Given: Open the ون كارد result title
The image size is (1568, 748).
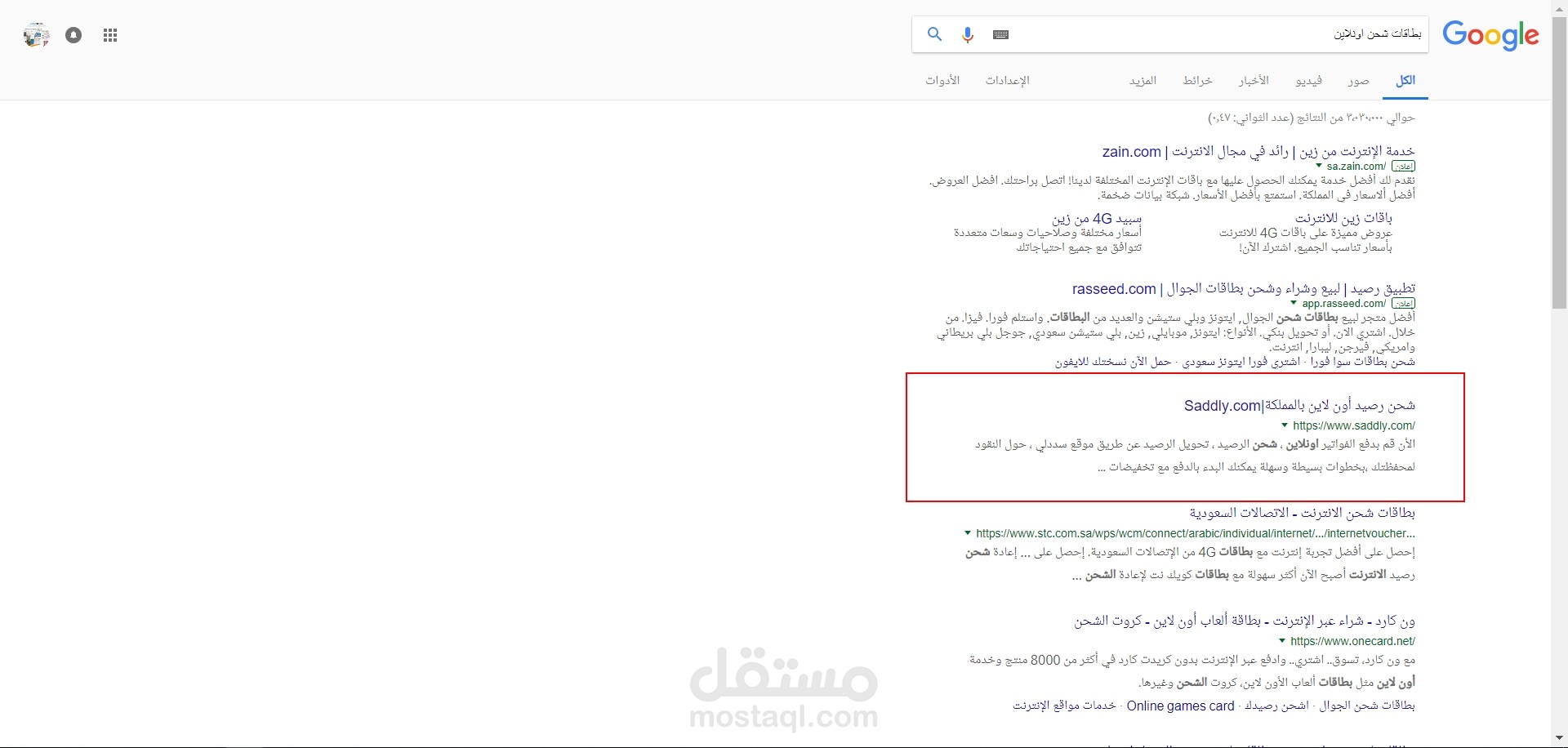Looking at the screenshot, I should 1245,621.
